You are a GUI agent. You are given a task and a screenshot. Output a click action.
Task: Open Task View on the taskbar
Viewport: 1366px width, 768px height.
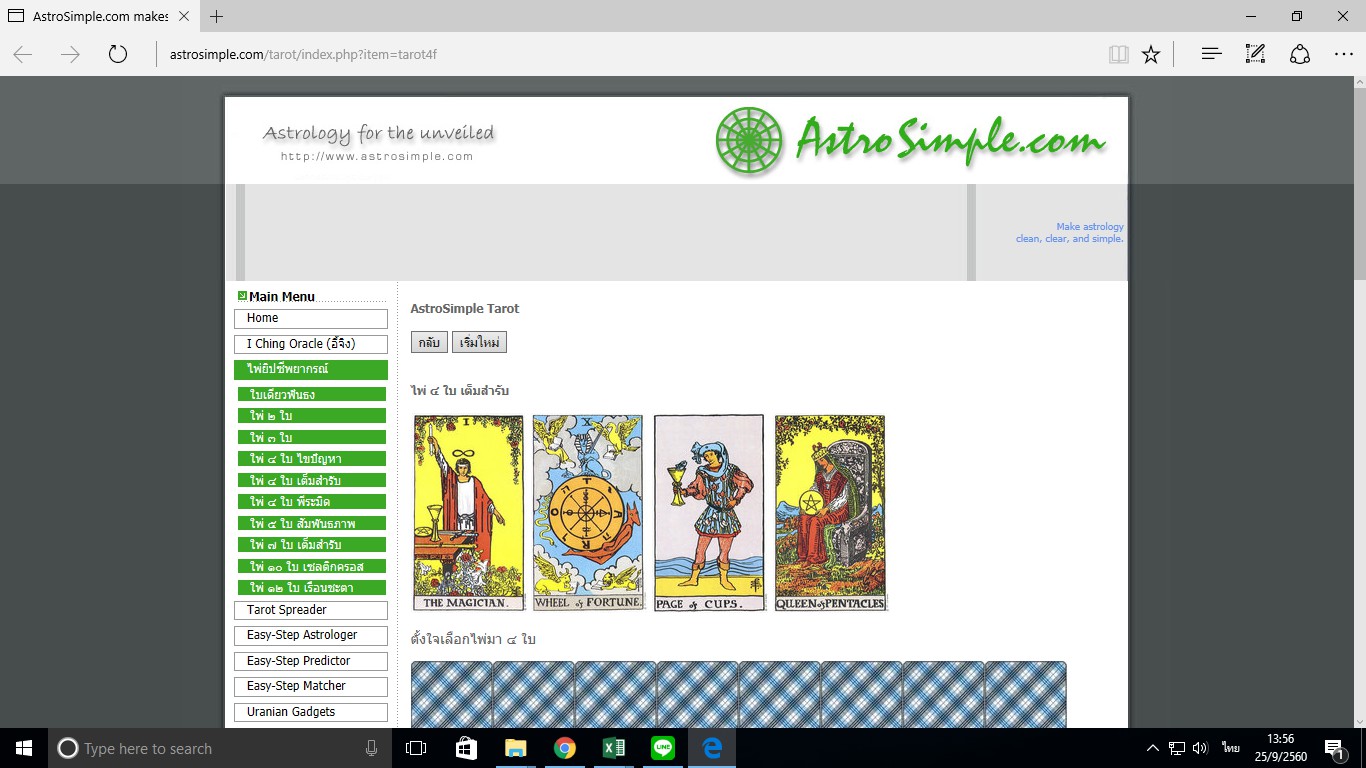coord(416,748)
